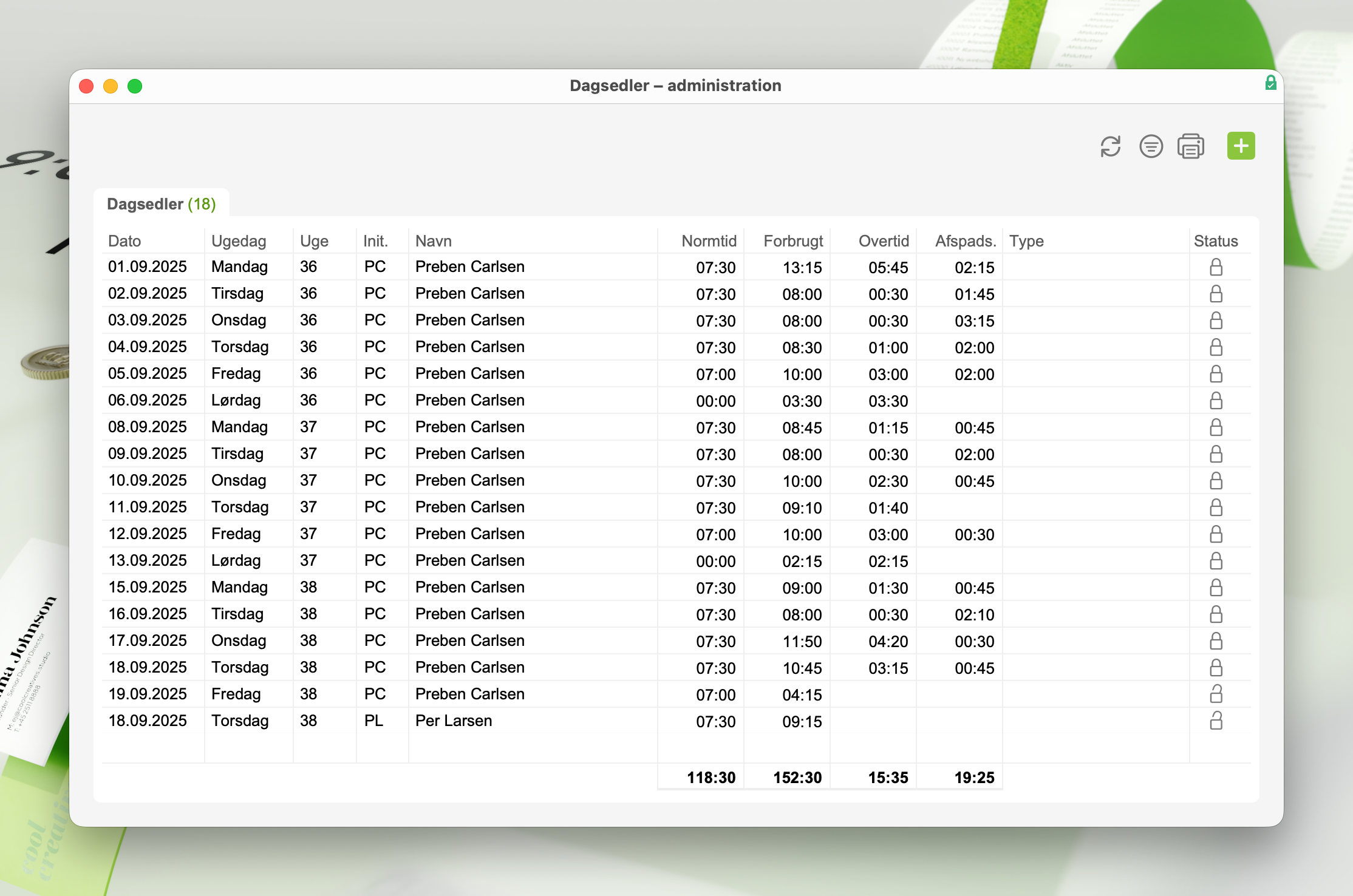1353x896 pixels.
Task: Click lock icon for 12.09.2025 Fredag
Action: coord(1216,534)
